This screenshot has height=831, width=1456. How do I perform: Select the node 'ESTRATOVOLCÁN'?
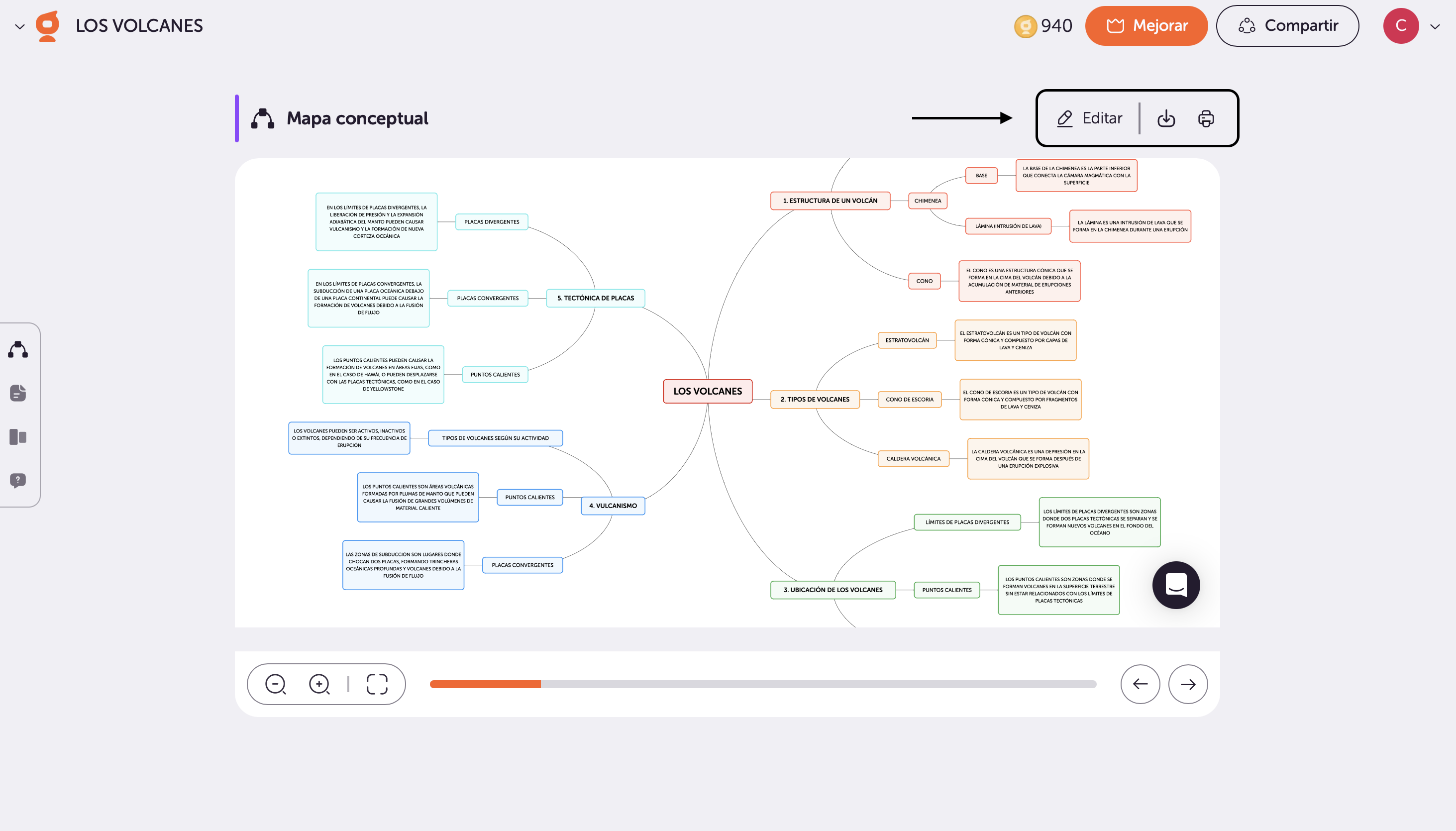click(907, 340)
